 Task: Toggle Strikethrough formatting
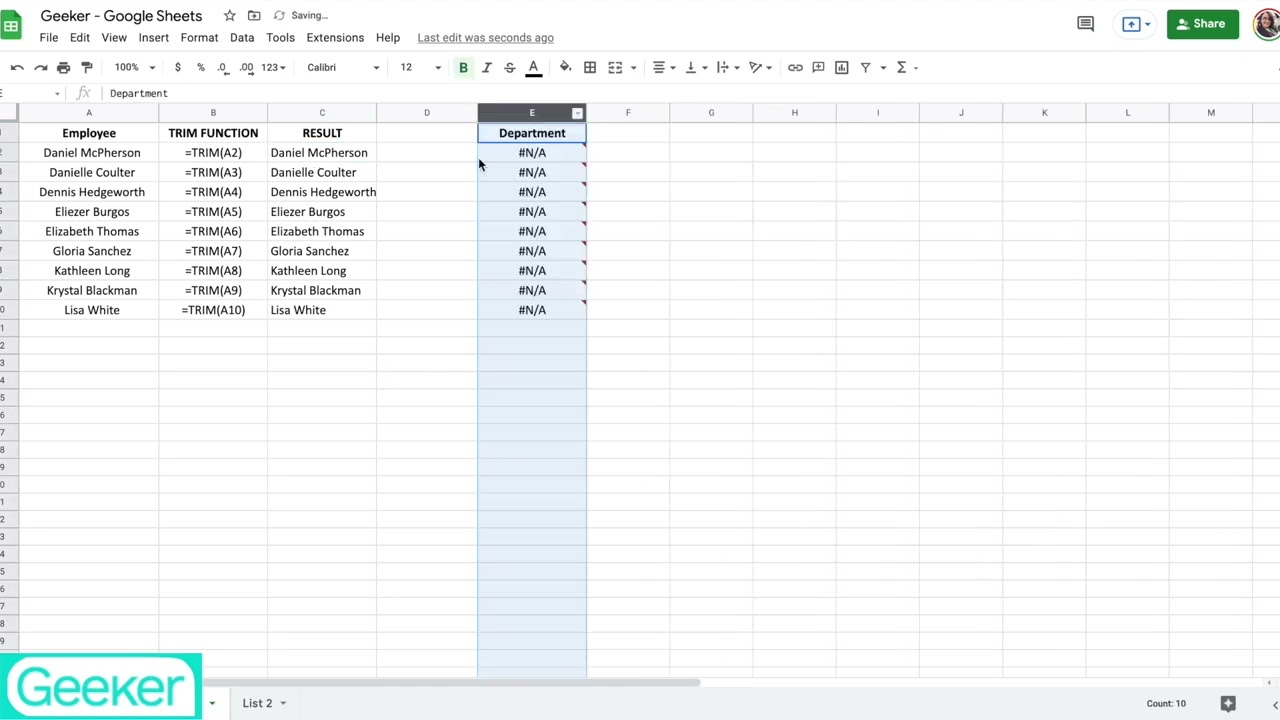tap(510, 67)
